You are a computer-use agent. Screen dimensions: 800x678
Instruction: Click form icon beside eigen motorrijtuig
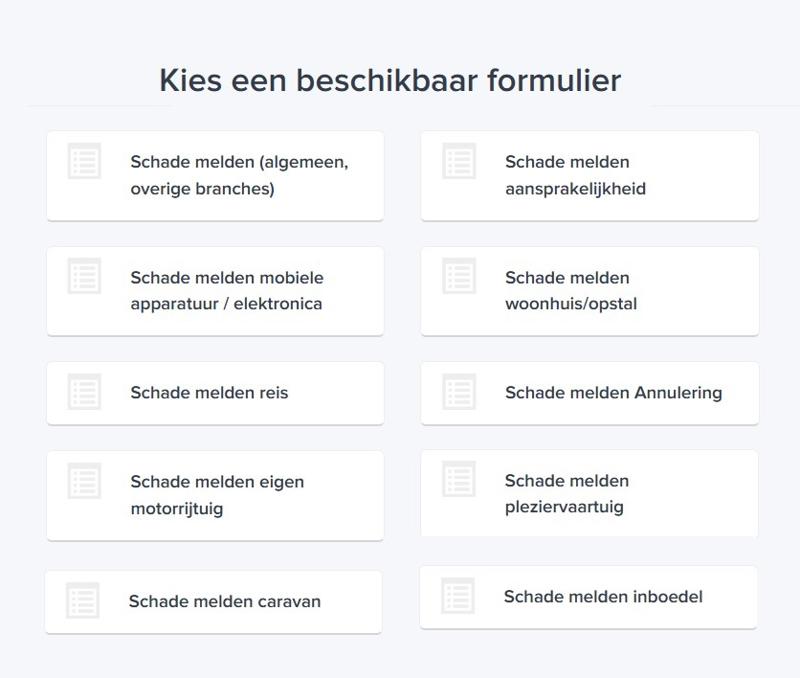pyautogui.click(x=84, y=481)
